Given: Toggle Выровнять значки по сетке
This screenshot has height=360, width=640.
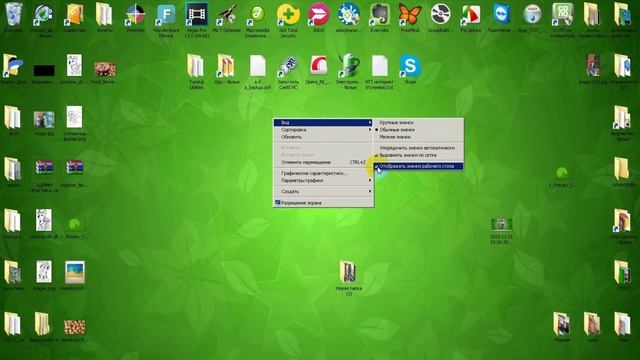Looking at the screenshot, I should pyautogui.click(x=419, y=155).
